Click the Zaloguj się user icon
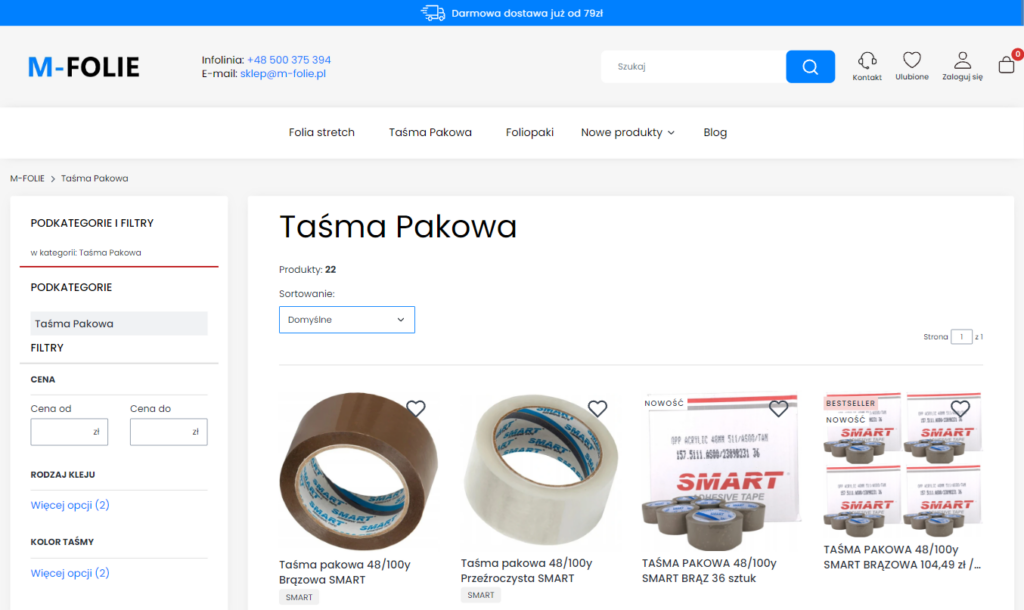The height and width of the screenshot is (610, 1024). pyautogui.click(x=962, y=60)
